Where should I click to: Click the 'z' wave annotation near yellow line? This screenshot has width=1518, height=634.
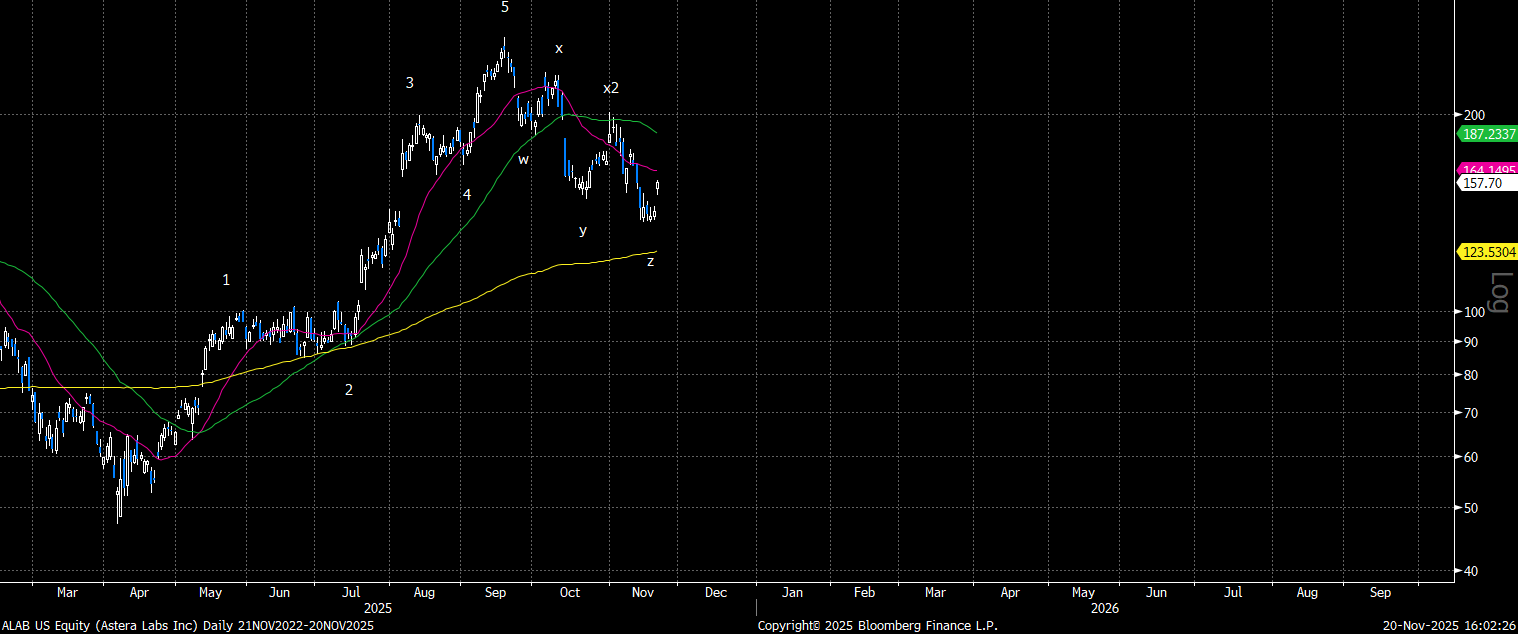[x=650, y=261]
